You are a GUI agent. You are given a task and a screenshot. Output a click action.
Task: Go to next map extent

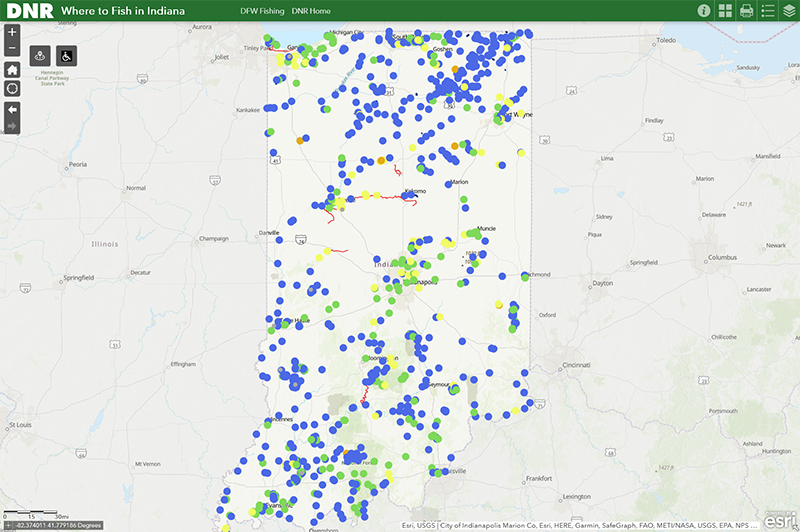(12, 126)
